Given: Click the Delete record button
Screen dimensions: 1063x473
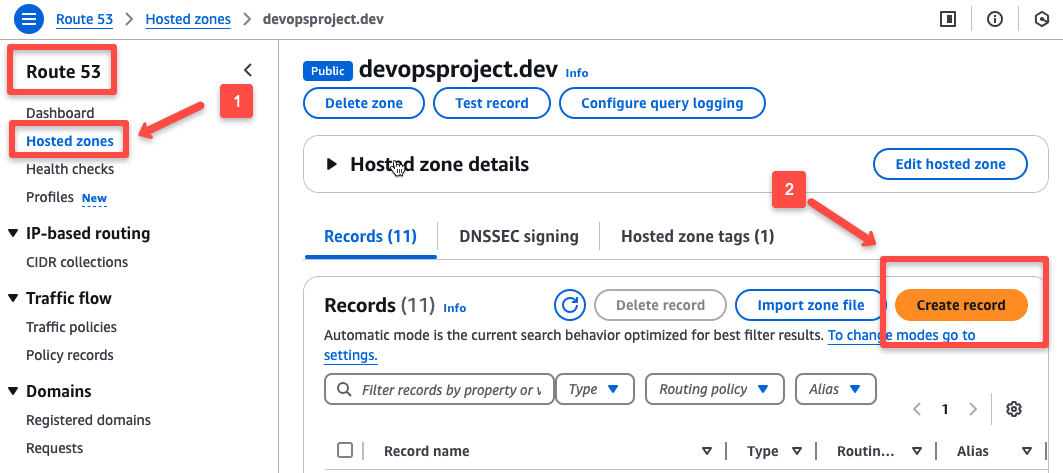Looking at the screenshot, I should (x=660, y=305).
